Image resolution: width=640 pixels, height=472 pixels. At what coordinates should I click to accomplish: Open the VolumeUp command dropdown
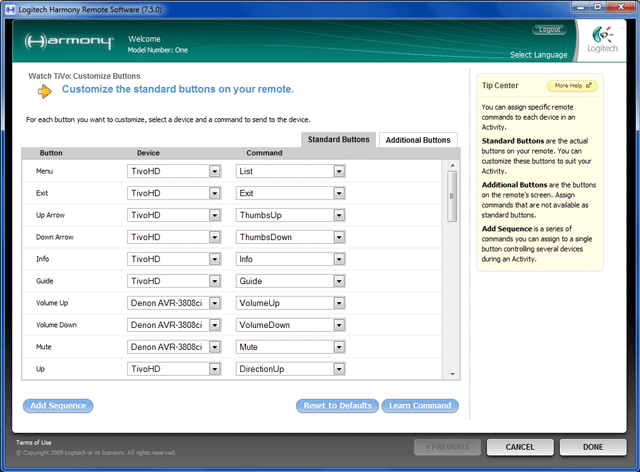[291, 303]
